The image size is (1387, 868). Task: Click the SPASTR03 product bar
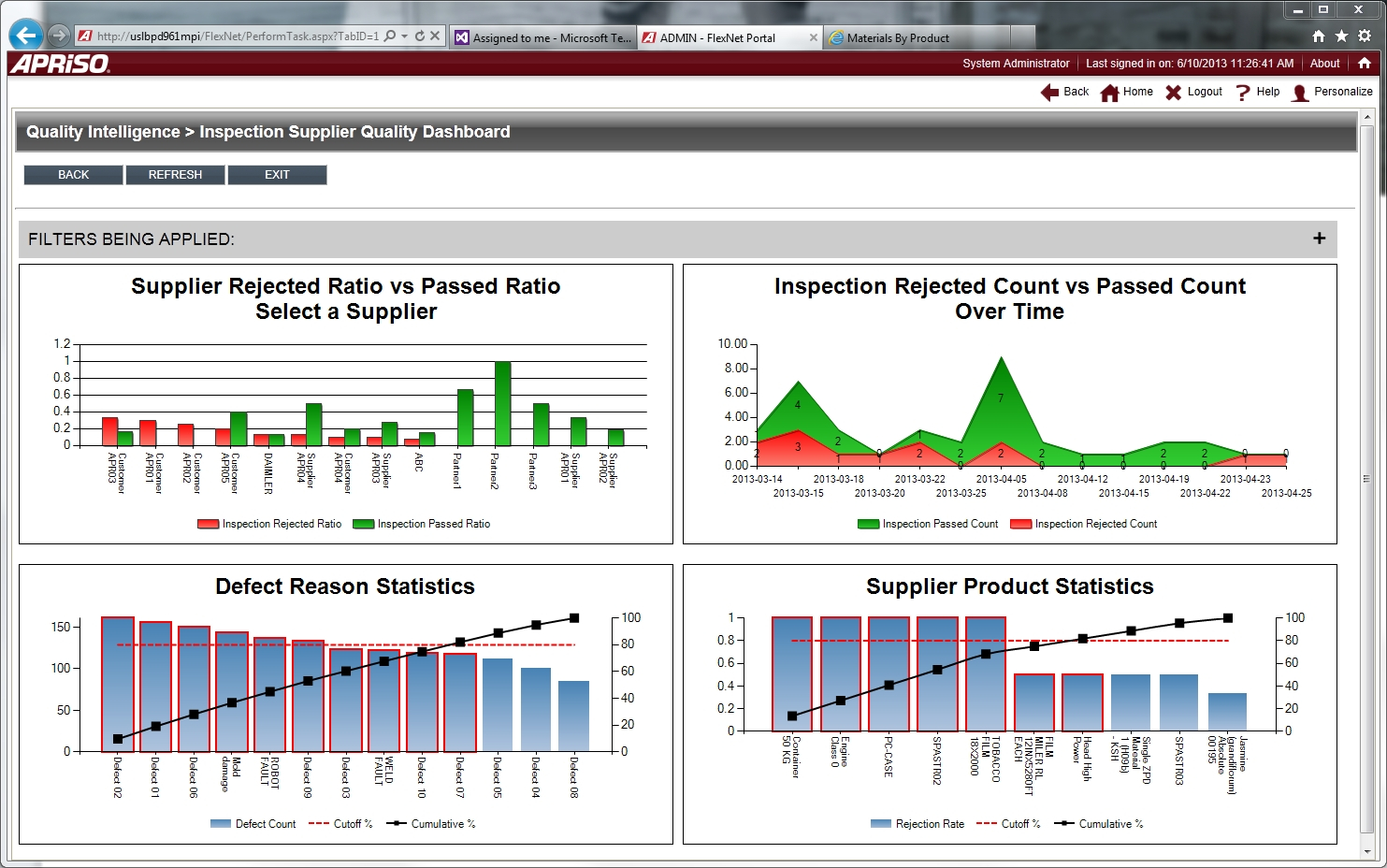point(1178,702)
